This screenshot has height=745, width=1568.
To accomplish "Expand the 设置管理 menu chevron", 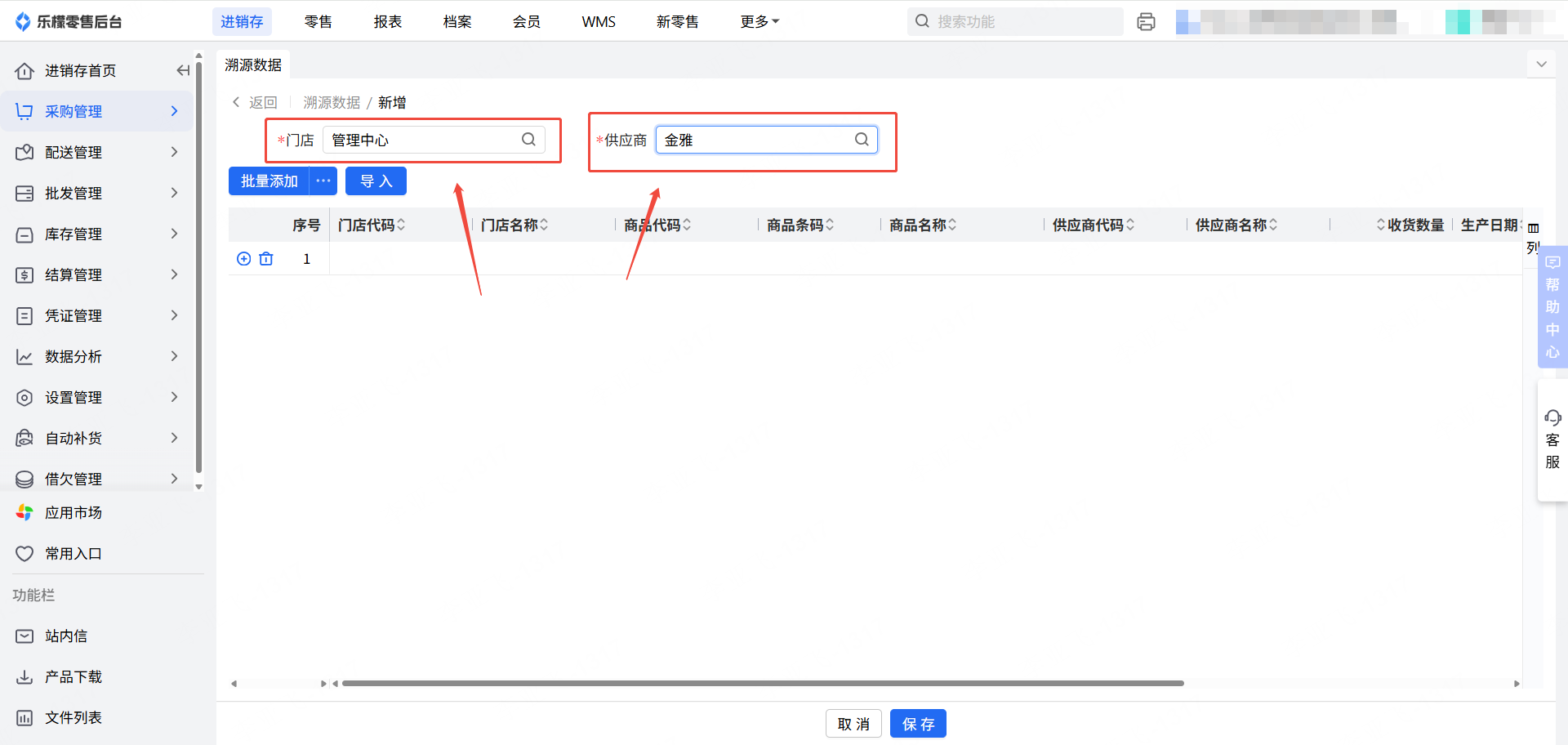I will tap(174, 397).
